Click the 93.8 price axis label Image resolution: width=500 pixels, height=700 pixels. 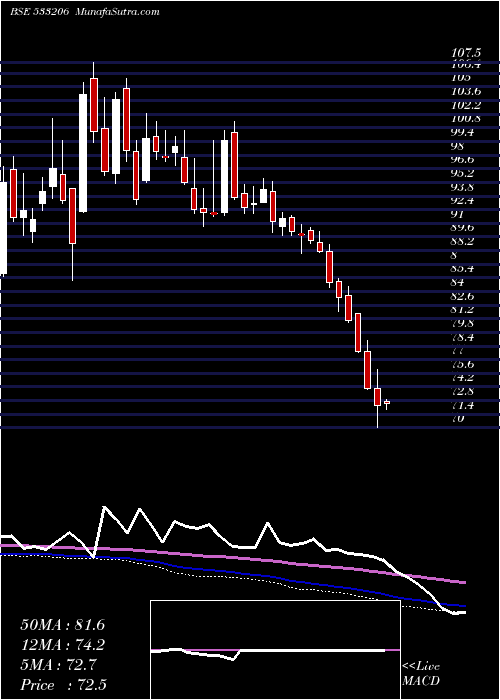pyautogui.click(x=463, y=187)
